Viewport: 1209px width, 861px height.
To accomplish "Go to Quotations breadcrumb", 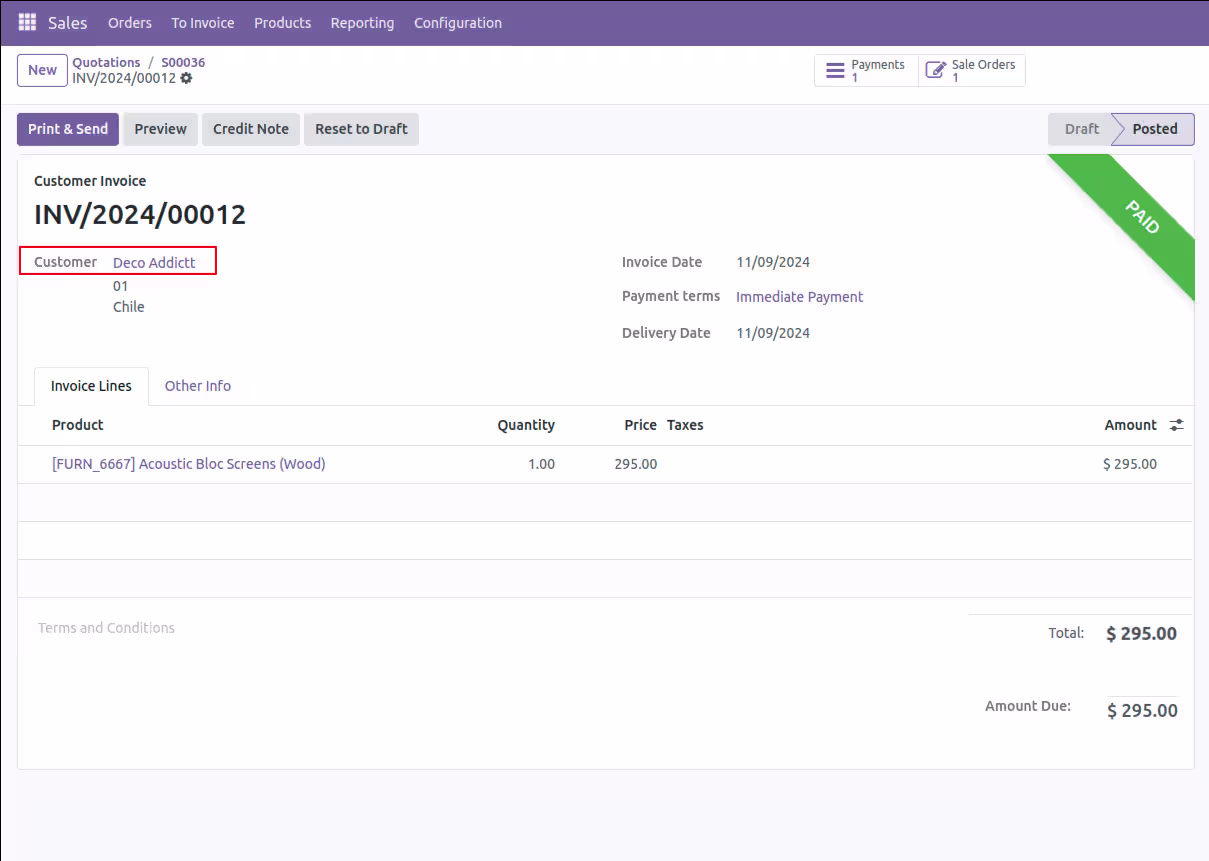I will [x=106, y=62].
